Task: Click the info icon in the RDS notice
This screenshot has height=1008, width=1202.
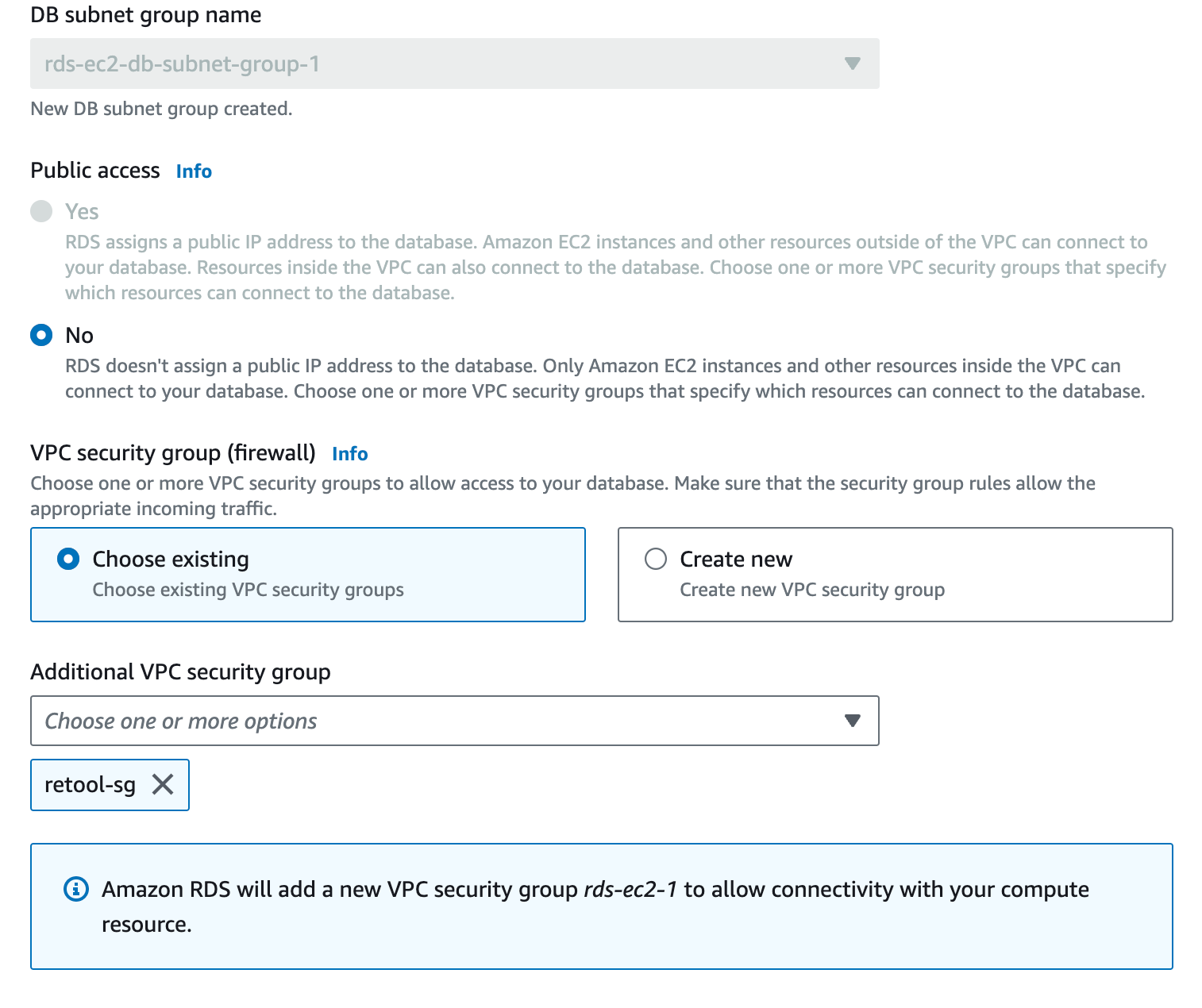Action: (75, 889)
